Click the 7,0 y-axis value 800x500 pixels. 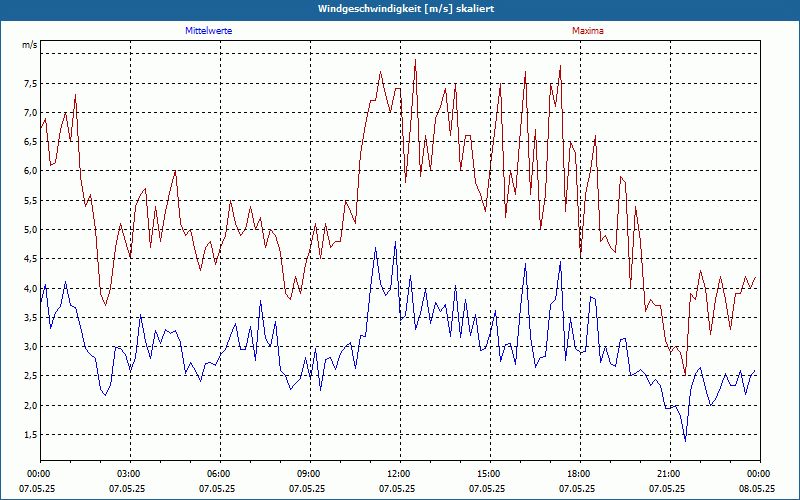(x=30, y=112)
